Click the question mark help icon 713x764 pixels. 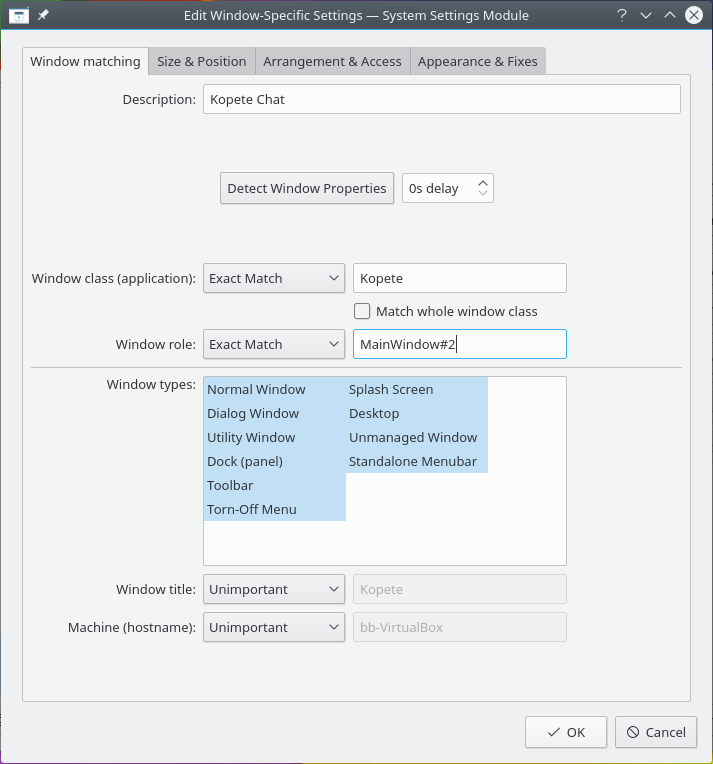pyautogui.click(x=621, y=15)
